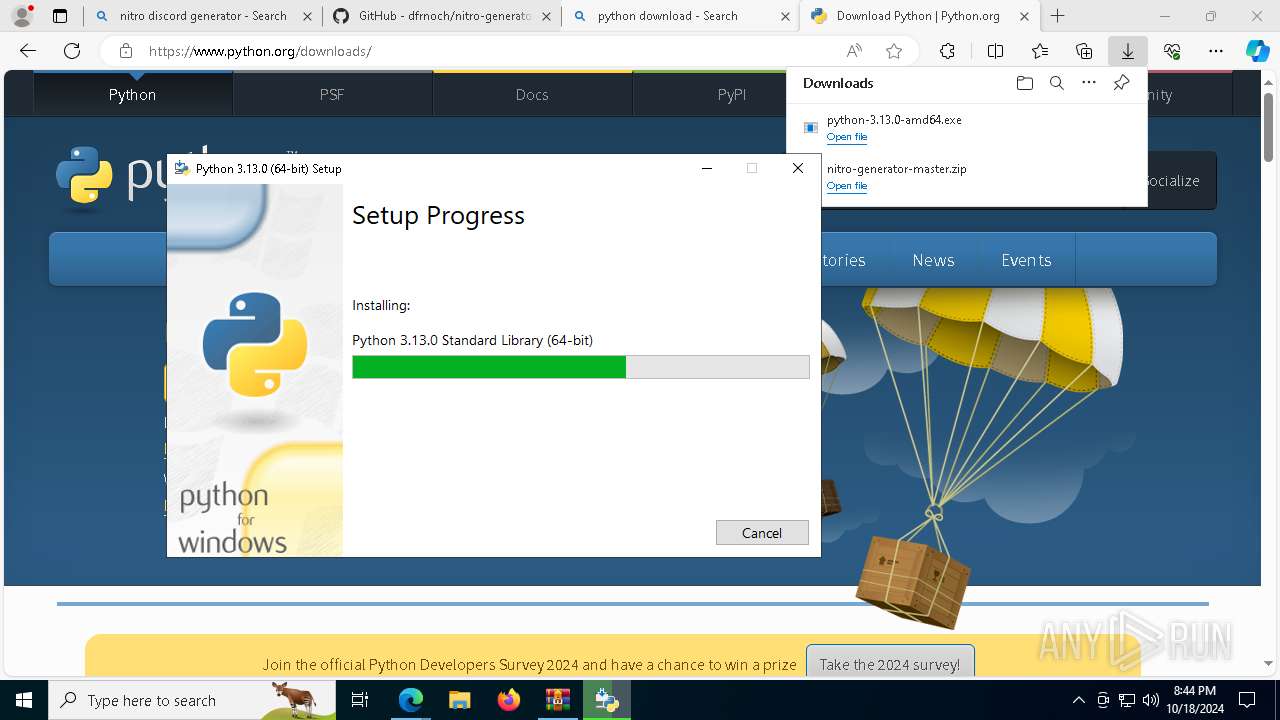This screenshot has height=720, width=1280.
Task: Open the downloads folder icon
Action: (x=1024, y=83)
